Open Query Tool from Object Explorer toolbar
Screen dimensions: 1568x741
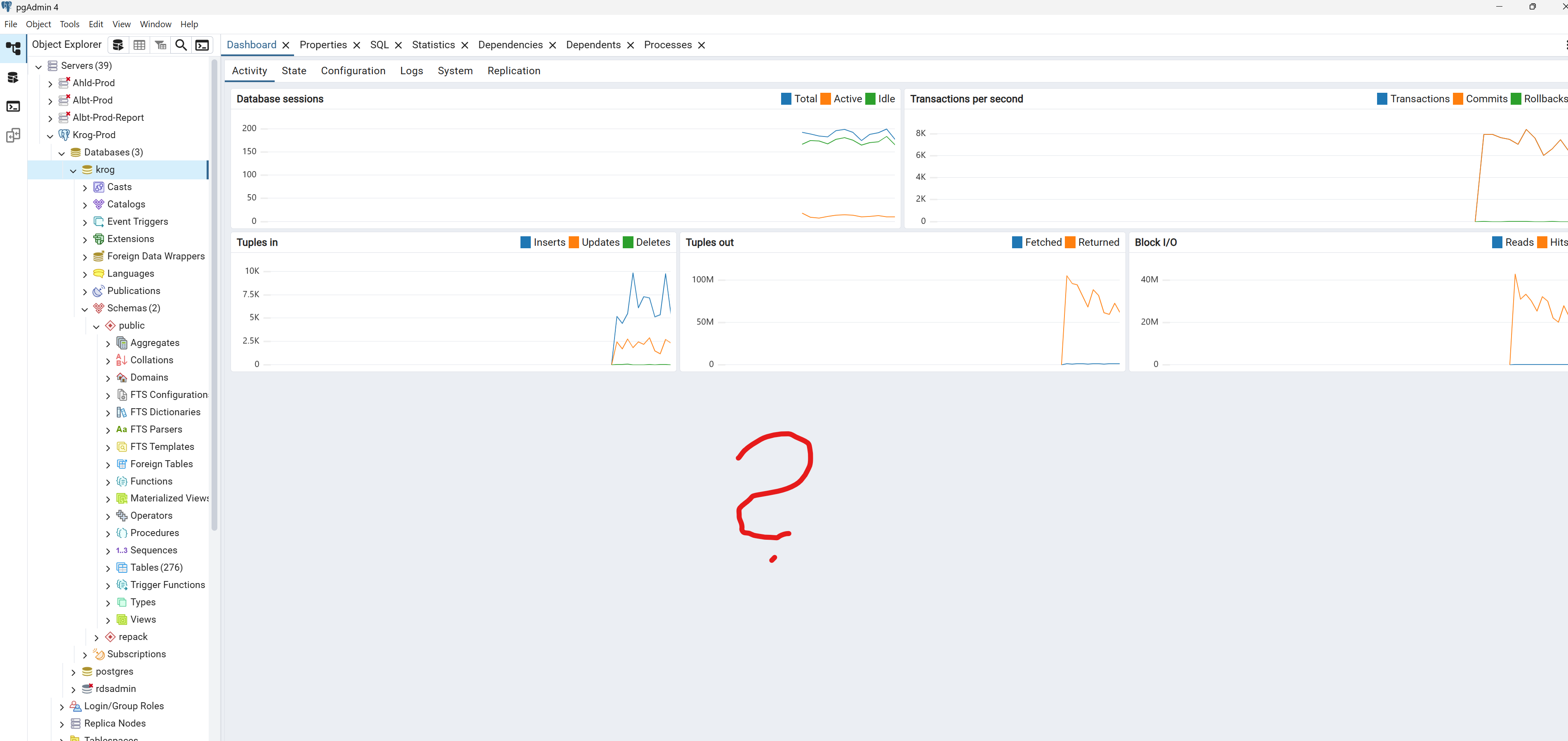pyautogui.click(x=118, y=45)
